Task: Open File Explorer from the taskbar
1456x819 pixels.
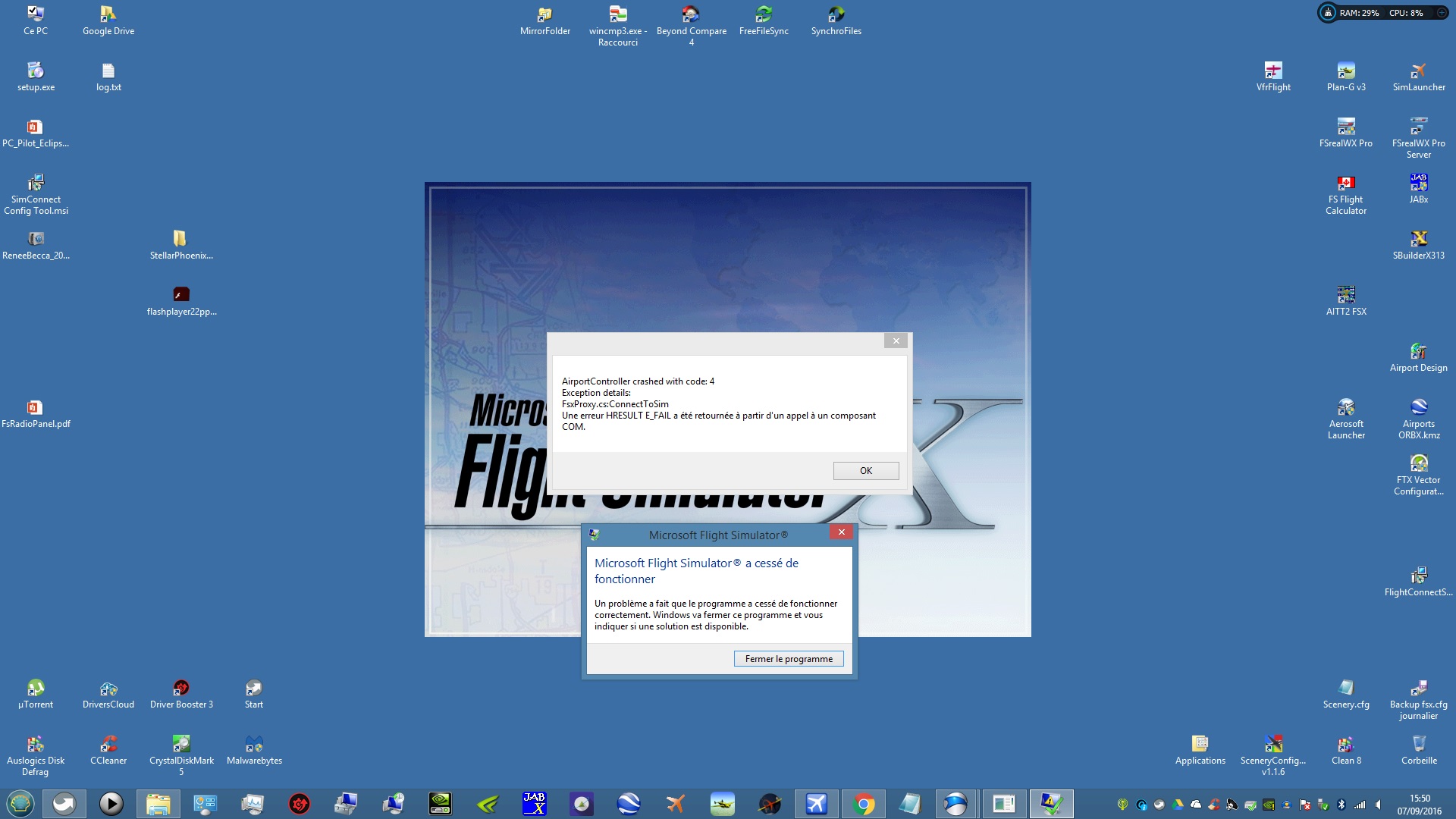Action: tap(158, 804)
